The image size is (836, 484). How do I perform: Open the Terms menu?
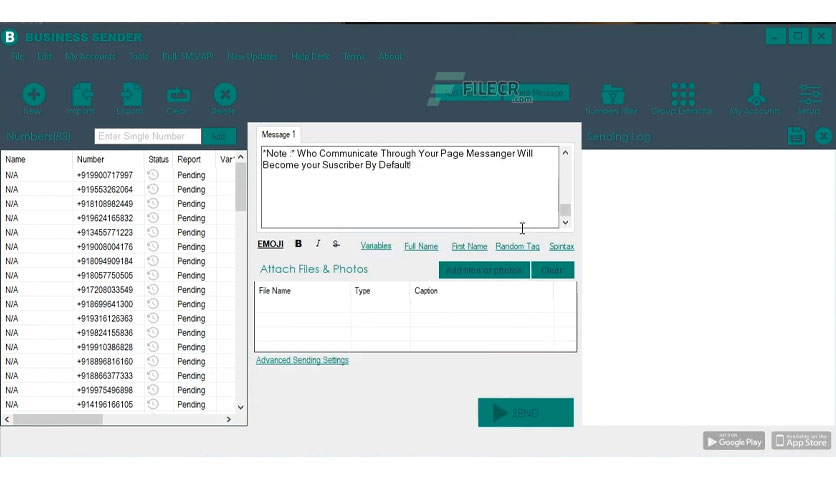pos(354,56)
